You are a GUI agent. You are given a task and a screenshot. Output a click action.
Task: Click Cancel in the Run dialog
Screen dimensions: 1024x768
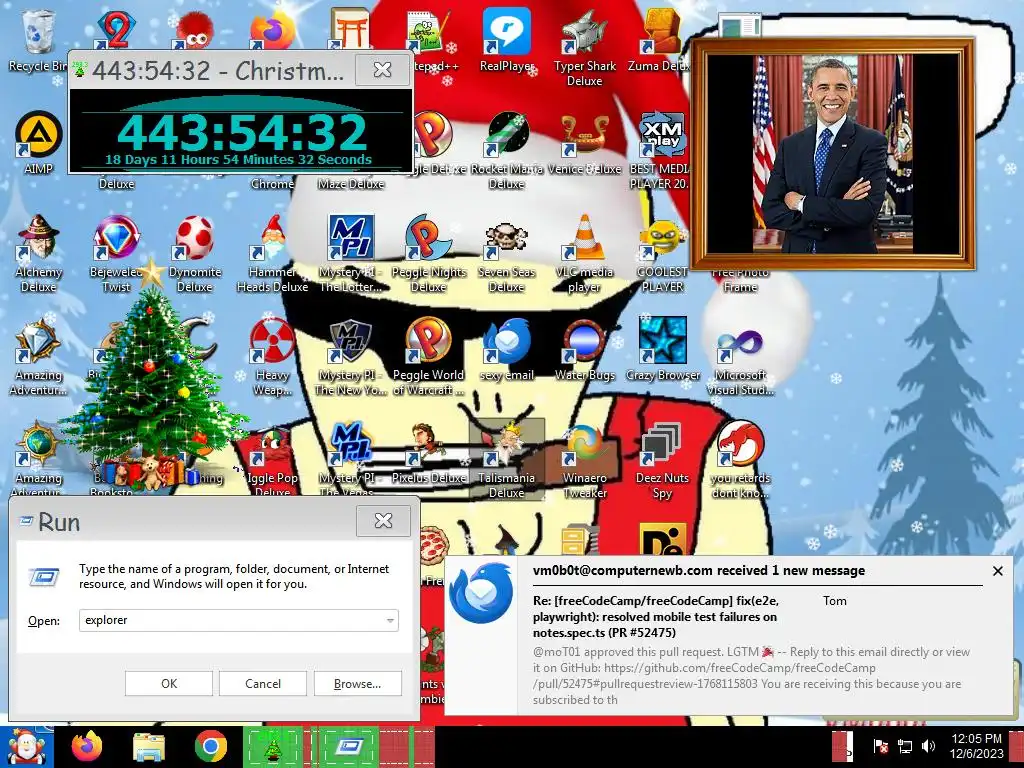click(x=263, y=683)
